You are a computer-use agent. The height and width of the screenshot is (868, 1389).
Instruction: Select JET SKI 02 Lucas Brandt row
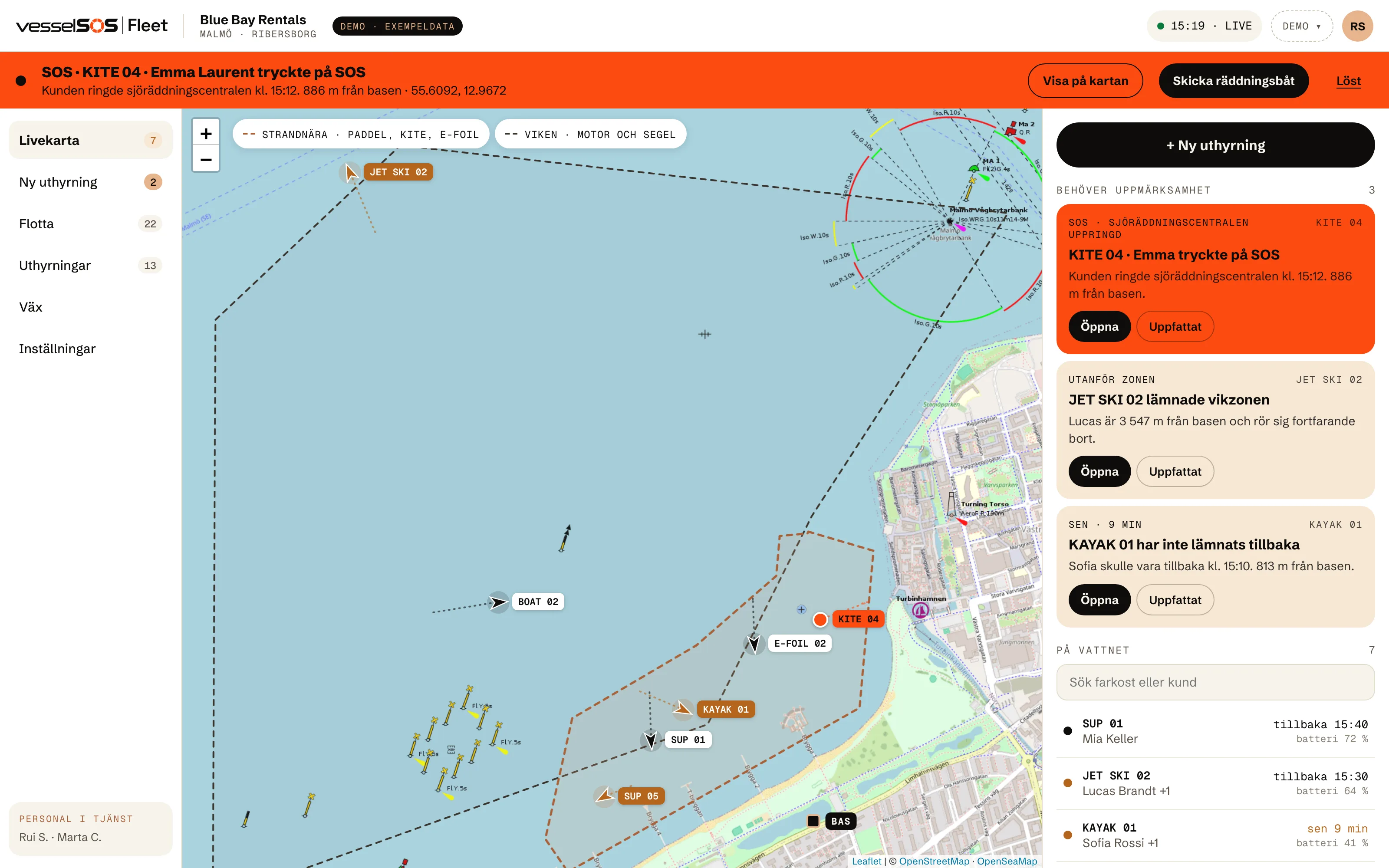coord(1216,784)
